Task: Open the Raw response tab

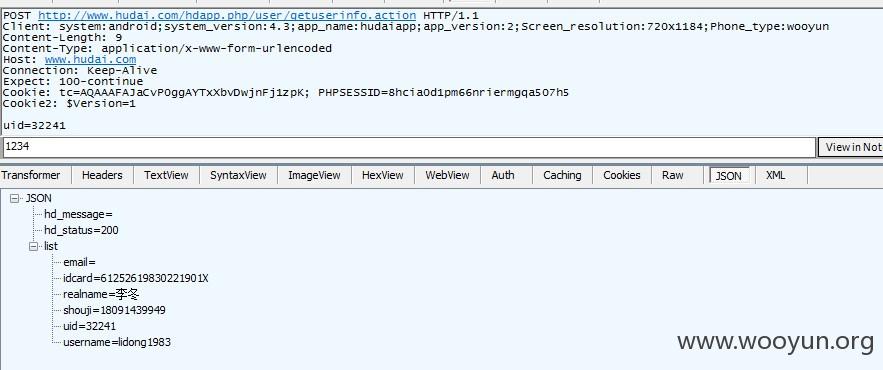Action: tap(672, 175)
